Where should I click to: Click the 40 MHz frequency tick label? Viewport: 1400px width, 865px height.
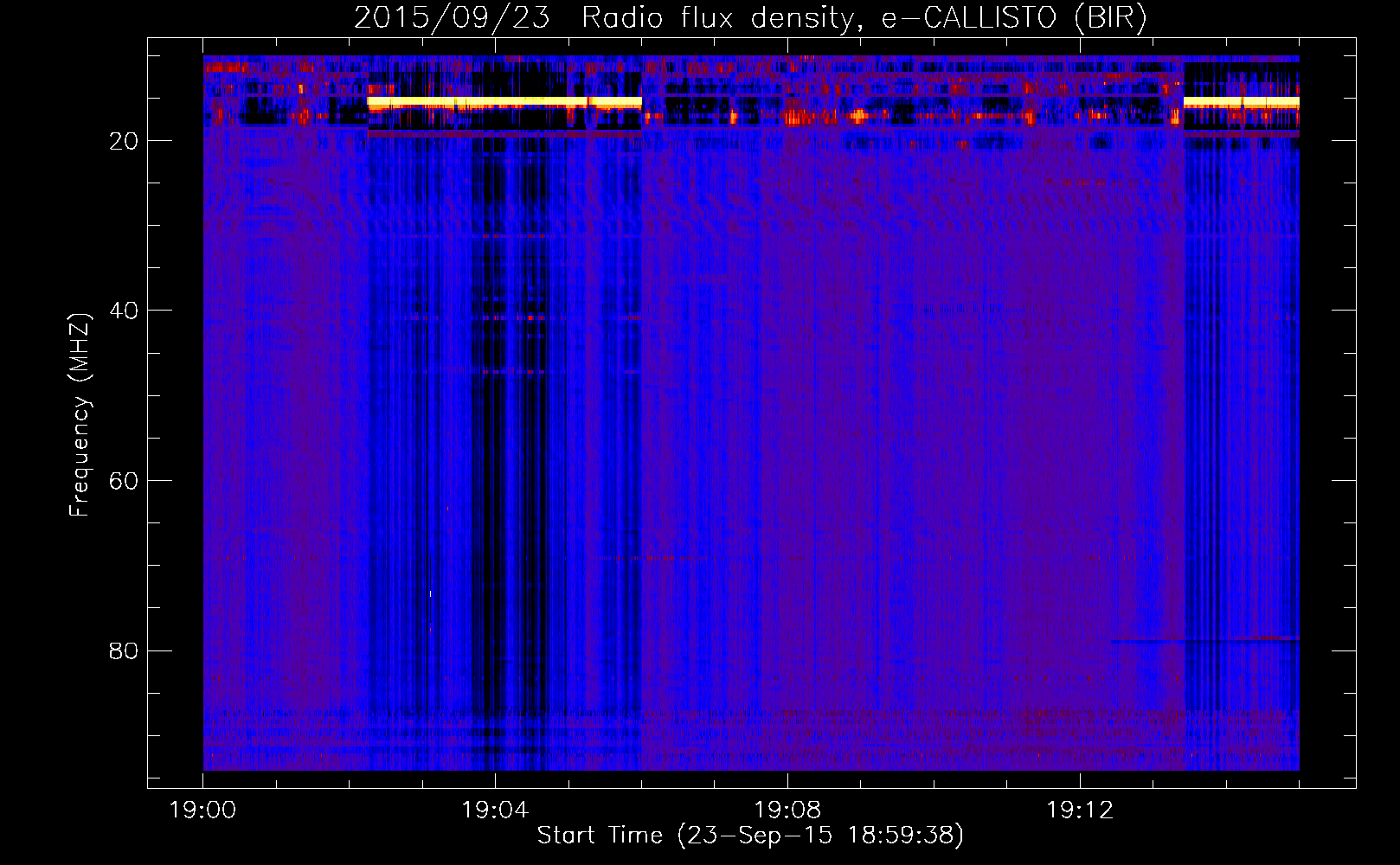coord(124,311)
